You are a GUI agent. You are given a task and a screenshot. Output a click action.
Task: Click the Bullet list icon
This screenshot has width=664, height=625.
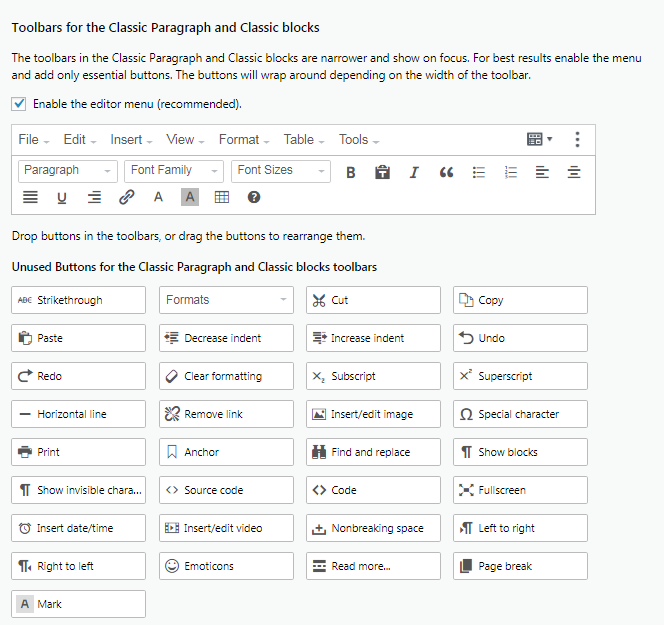(x=478, y=172)
